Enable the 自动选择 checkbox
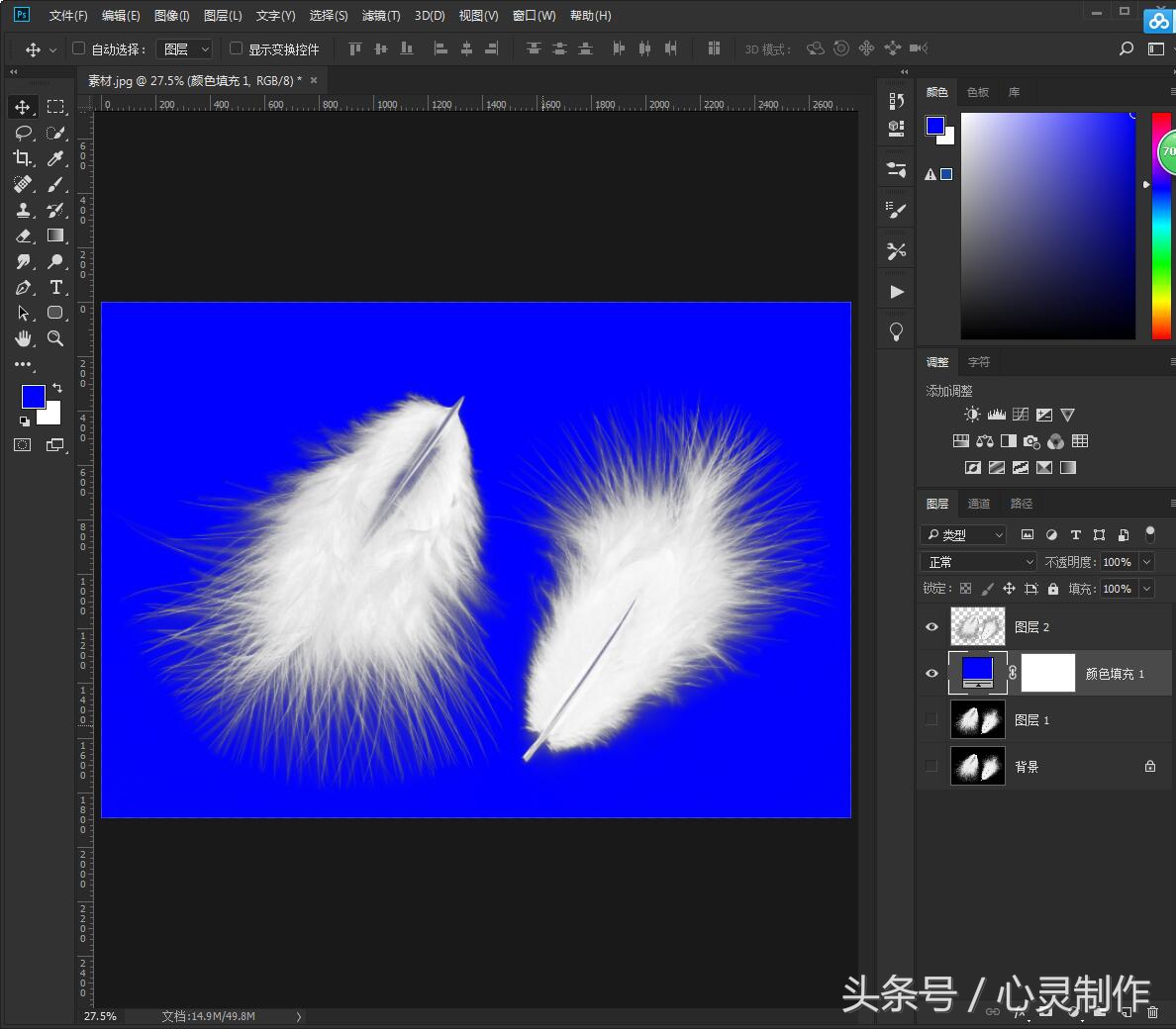The height and width of the screenshot is (1029, 1176). (79, 48)
